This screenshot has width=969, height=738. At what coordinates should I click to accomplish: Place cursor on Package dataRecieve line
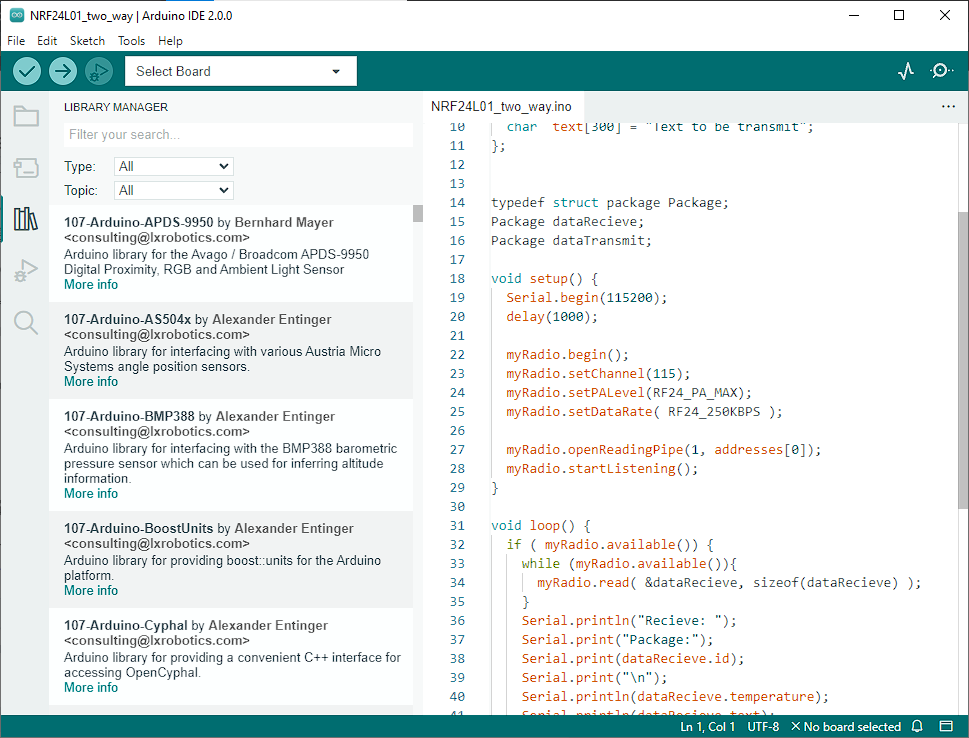point(567,222)
